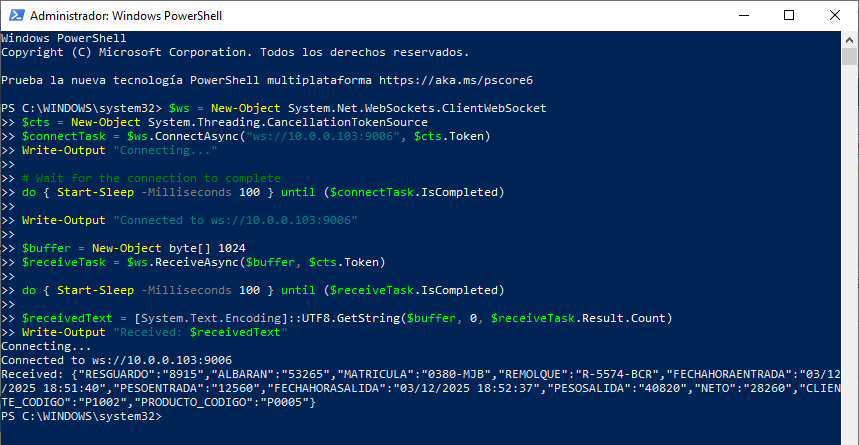Close the Administrador PowerShell window

(835, 16)
